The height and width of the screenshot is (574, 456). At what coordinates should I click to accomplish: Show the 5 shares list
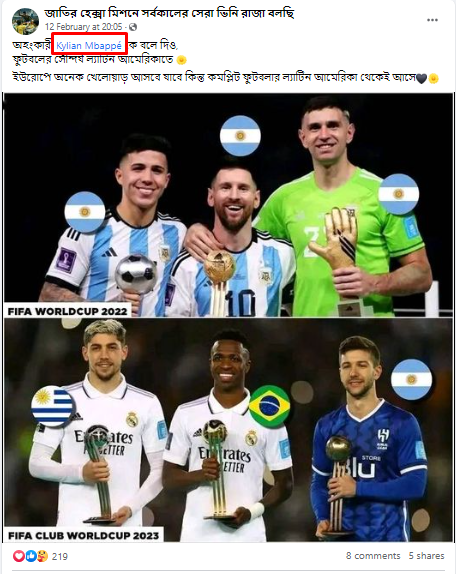click(x=426, y=556)
